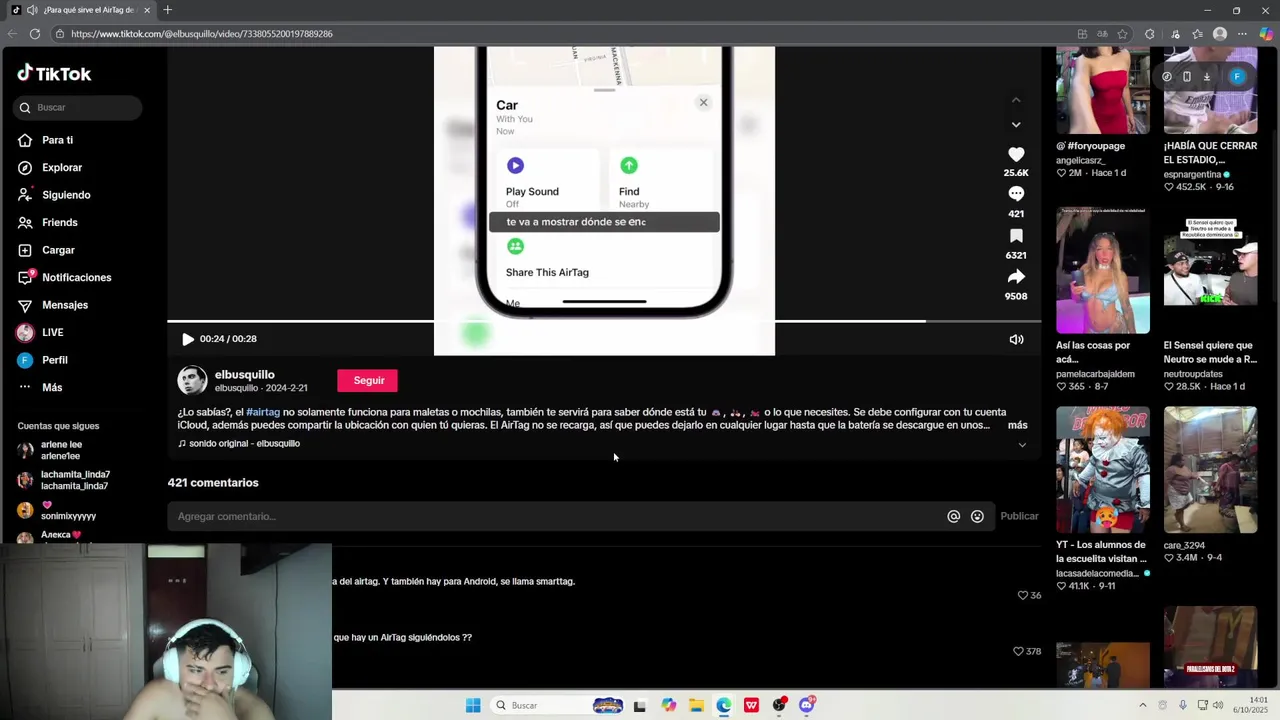
Task: Reload the page in browser toolbar
Action: tap(35, 34)
